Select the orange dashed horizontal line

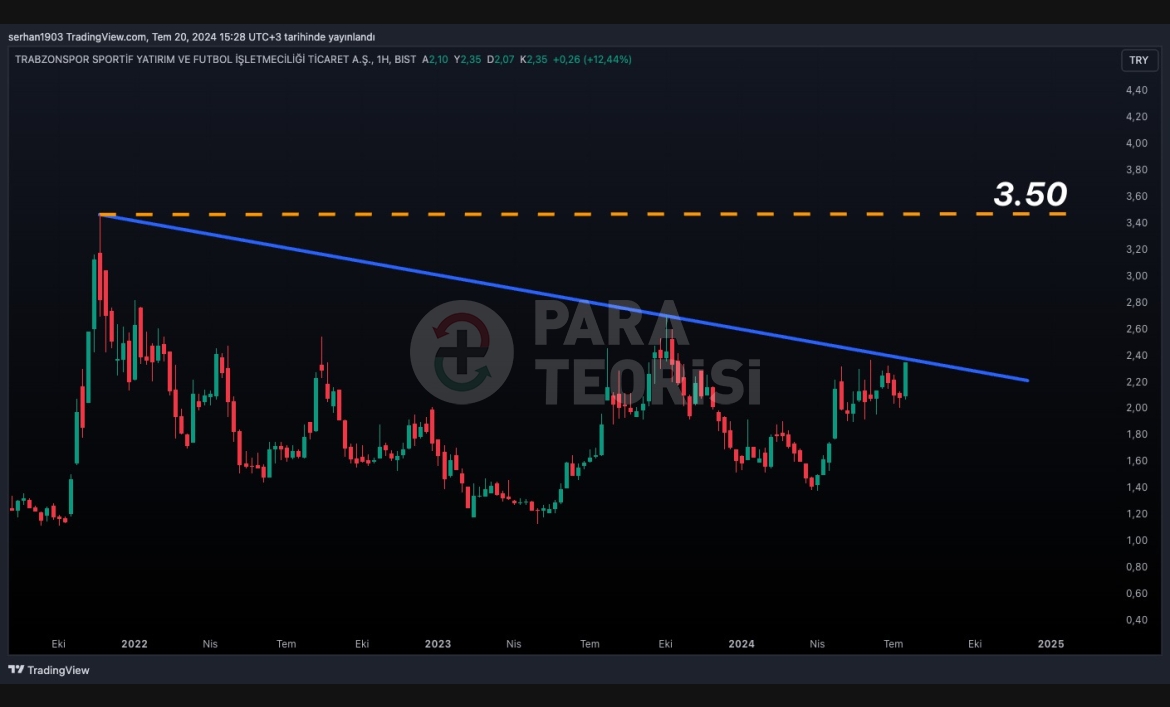tap(582, 214)
